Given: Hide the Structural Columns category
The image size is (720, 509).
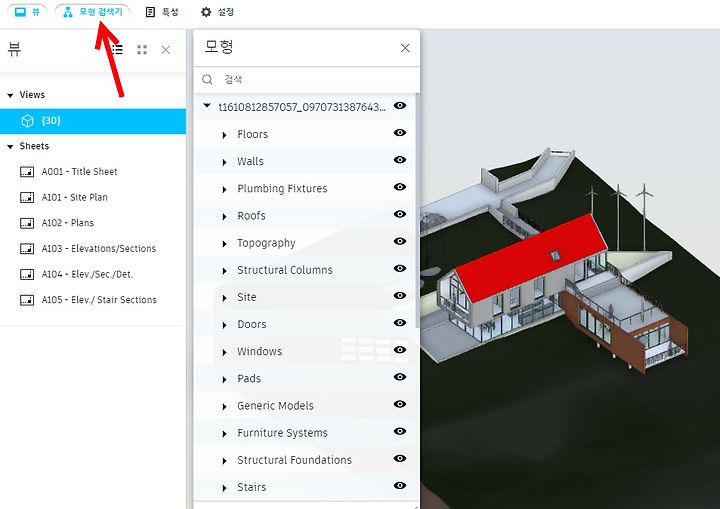Looking at the screenshot, I should 400,268.
